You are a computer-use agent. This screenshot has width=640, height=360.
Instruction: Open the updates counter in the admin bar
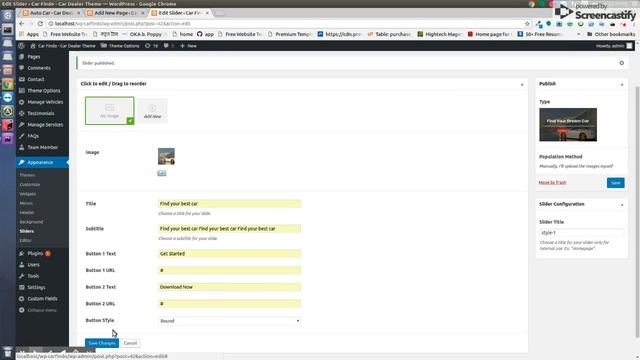151,46
